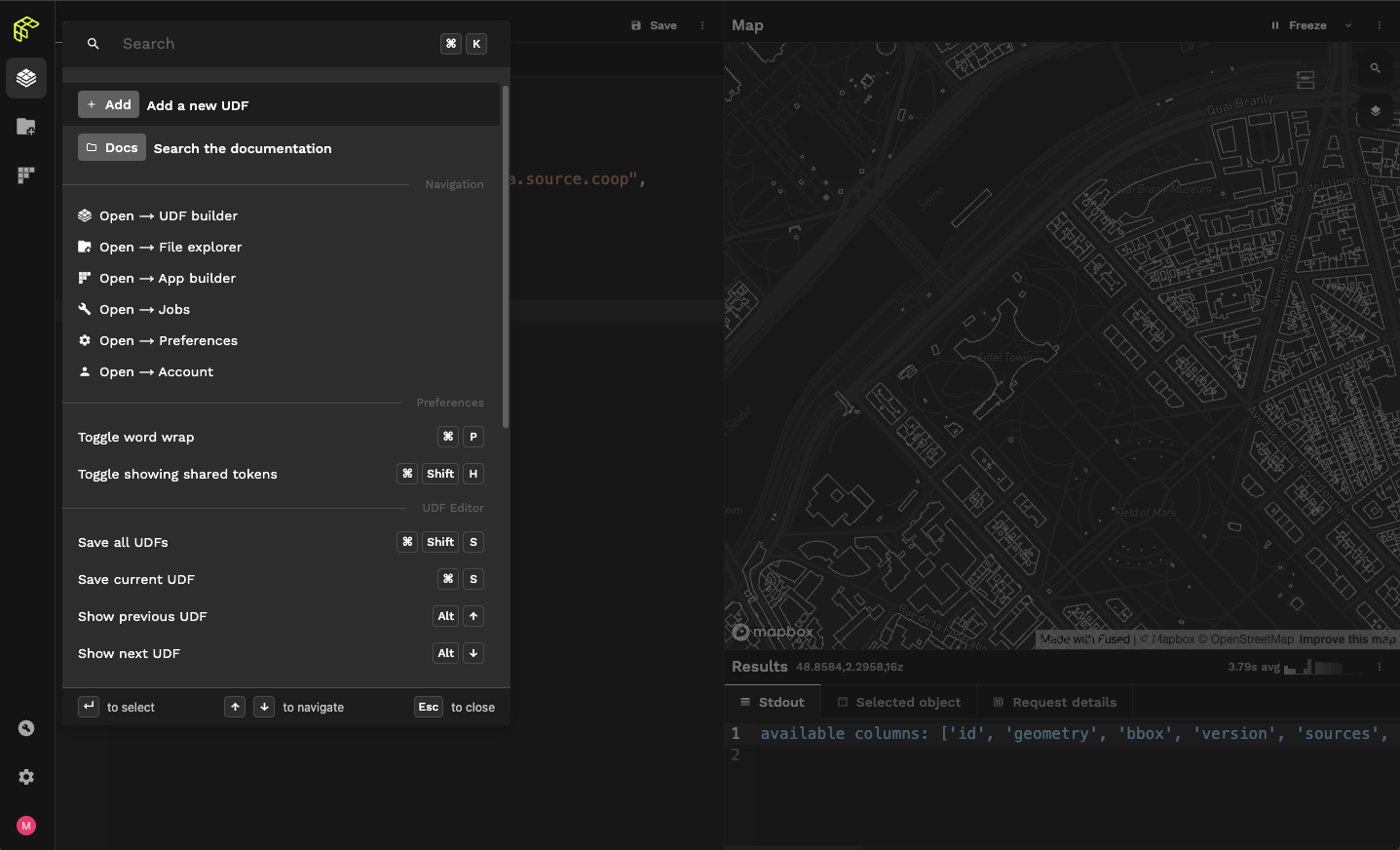Open the Selected object tab

pyautogui.click(x=899, y=702)
